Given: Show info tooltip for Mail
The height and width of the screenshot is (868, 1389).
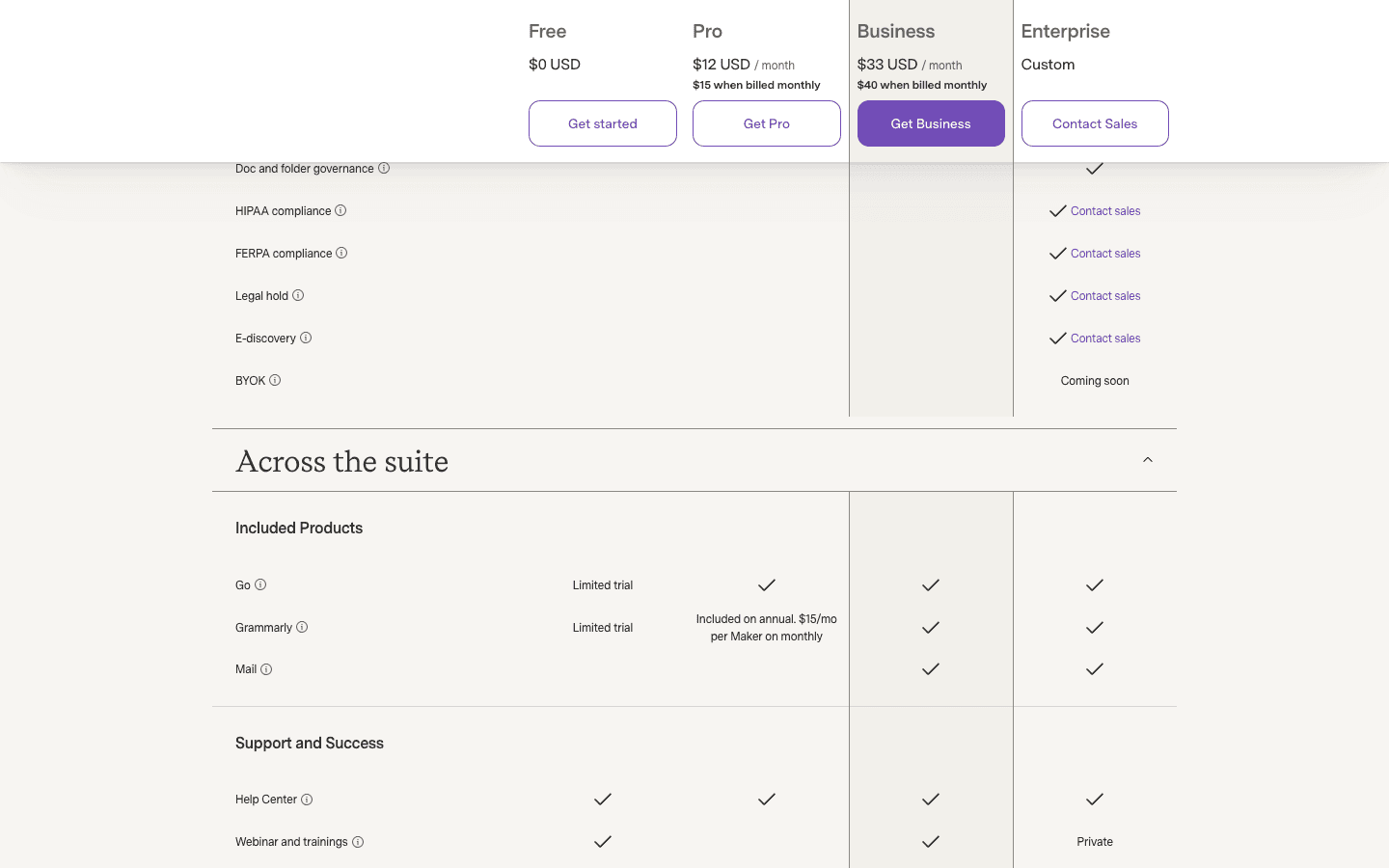Looking at the screenshot, I should (266, 669).
